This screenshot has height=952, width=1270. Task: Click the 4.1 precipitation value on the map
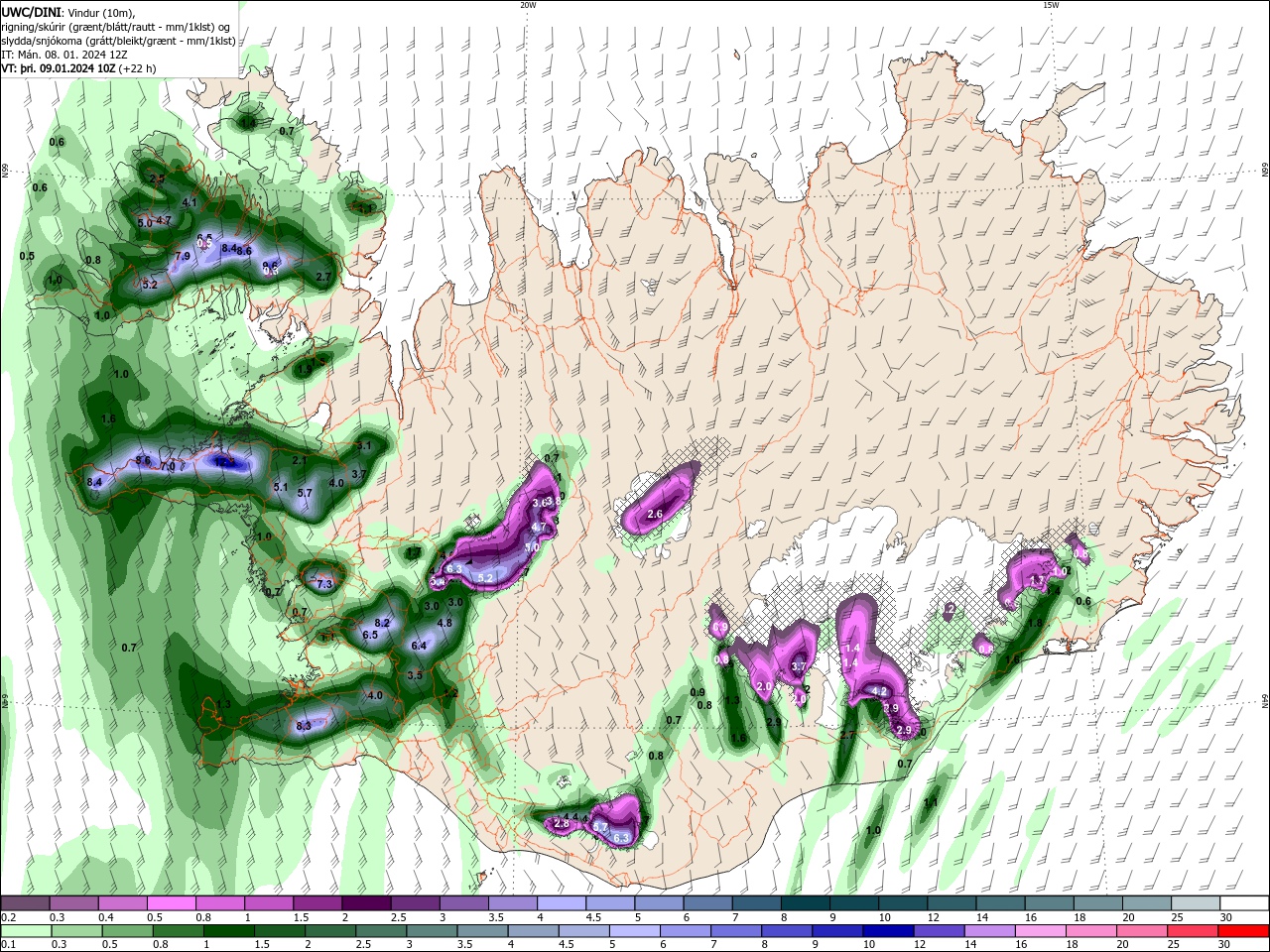190,203
